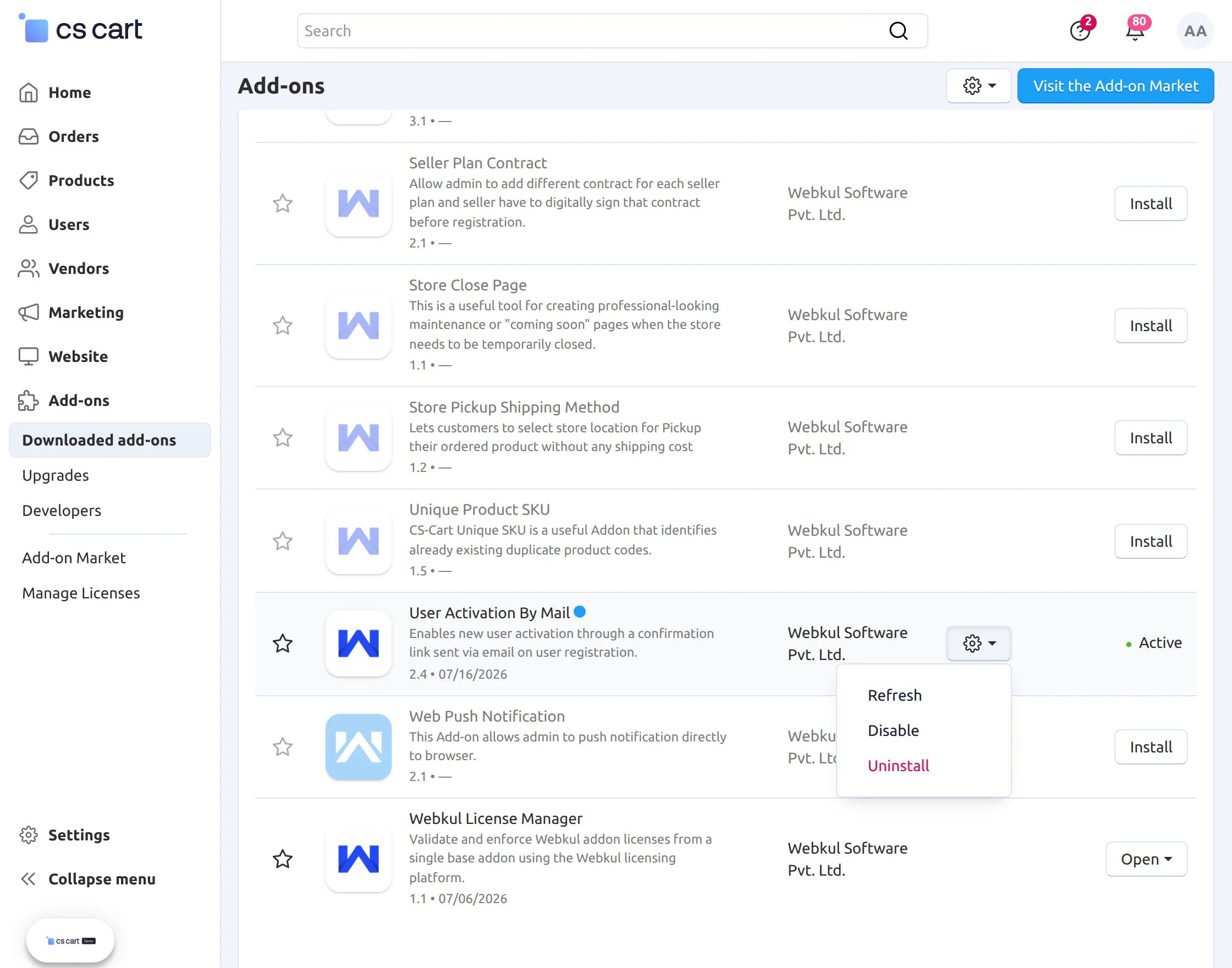Viewport: 1232px width, 968px height.
Task: Click the Webkul License Manager logo
Action: tap(358, 858)
